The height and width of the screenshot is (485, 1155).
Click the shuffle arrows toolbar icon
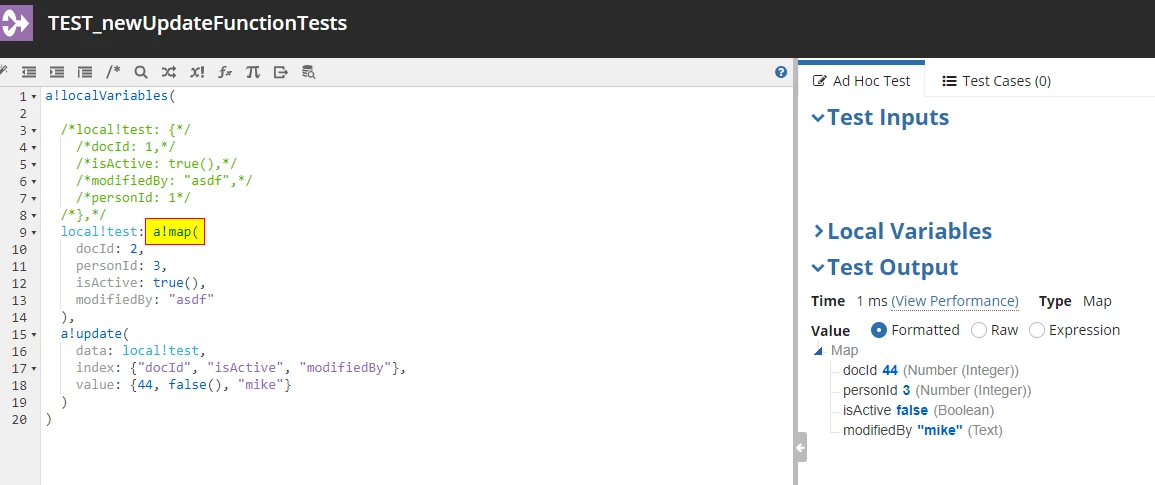[169, 72]
